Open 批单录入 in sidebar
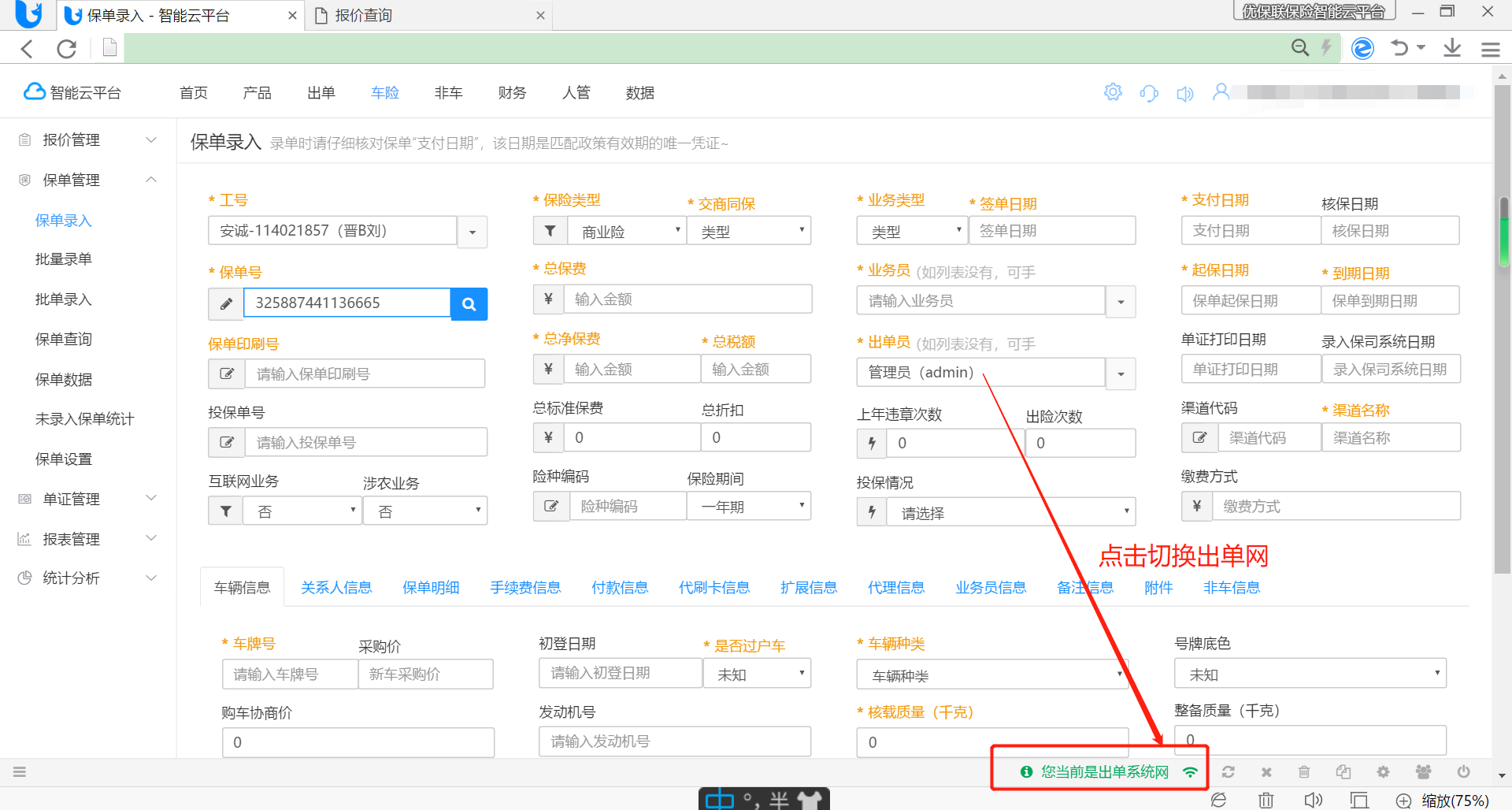 pyautogui.click(x=64, y=299)
